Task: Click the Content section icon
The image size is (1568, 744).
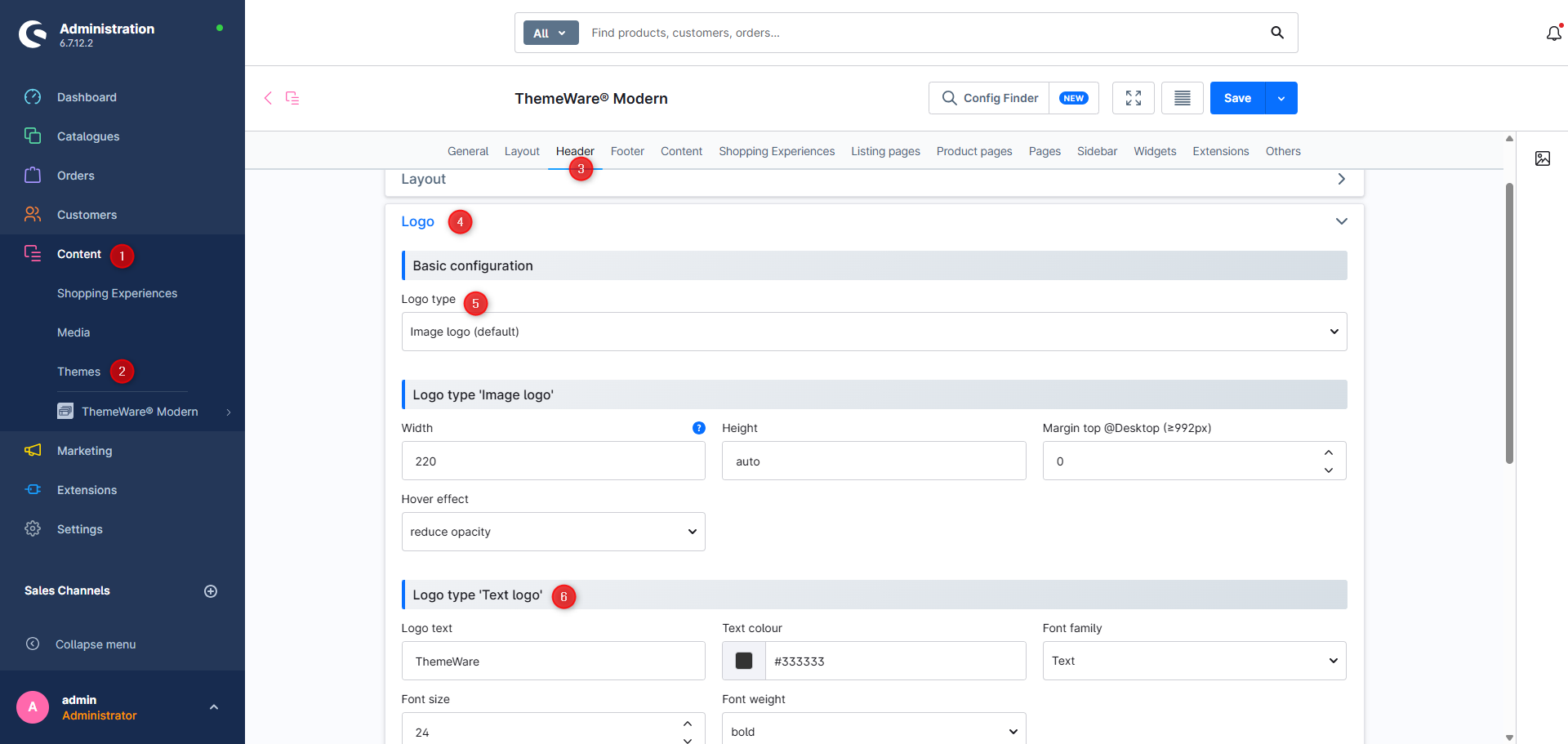Action: (x=33, y=254)
